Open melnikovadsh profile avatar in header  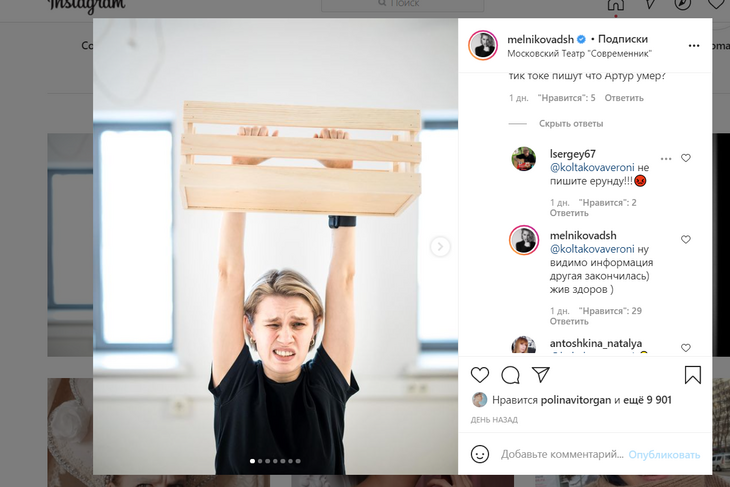(x=483, y=46)
